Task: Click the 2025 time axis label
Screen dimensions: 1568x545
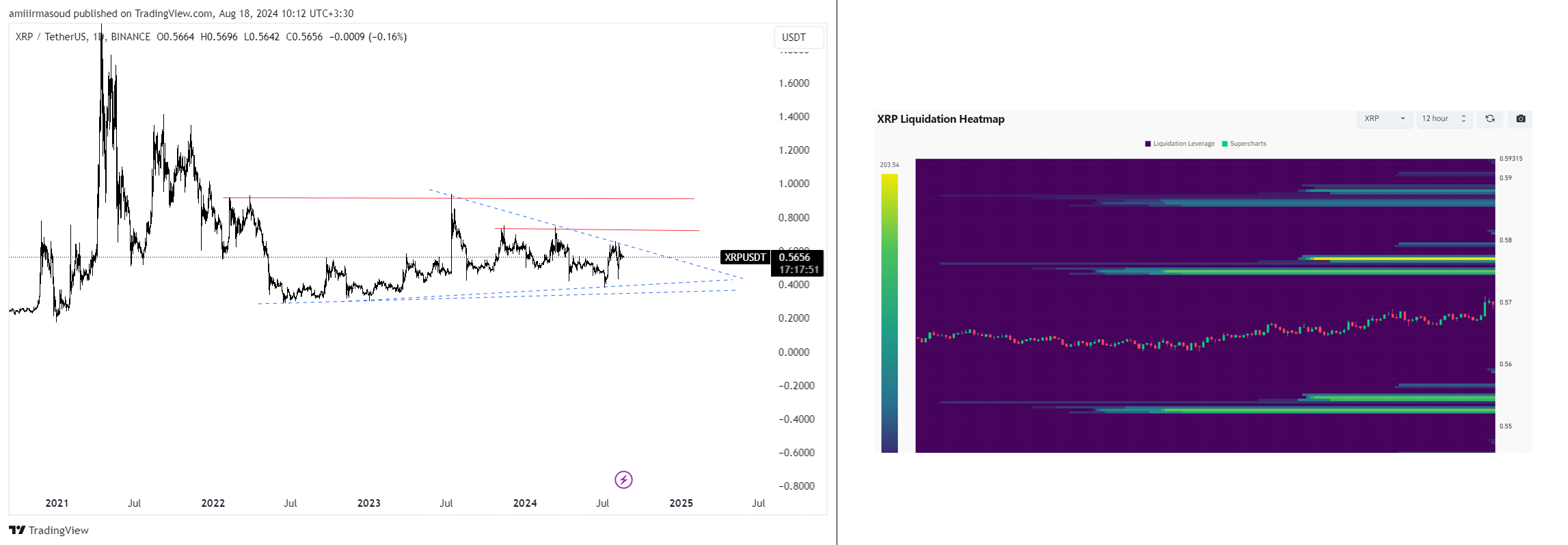Action: [x=681, y=503]
